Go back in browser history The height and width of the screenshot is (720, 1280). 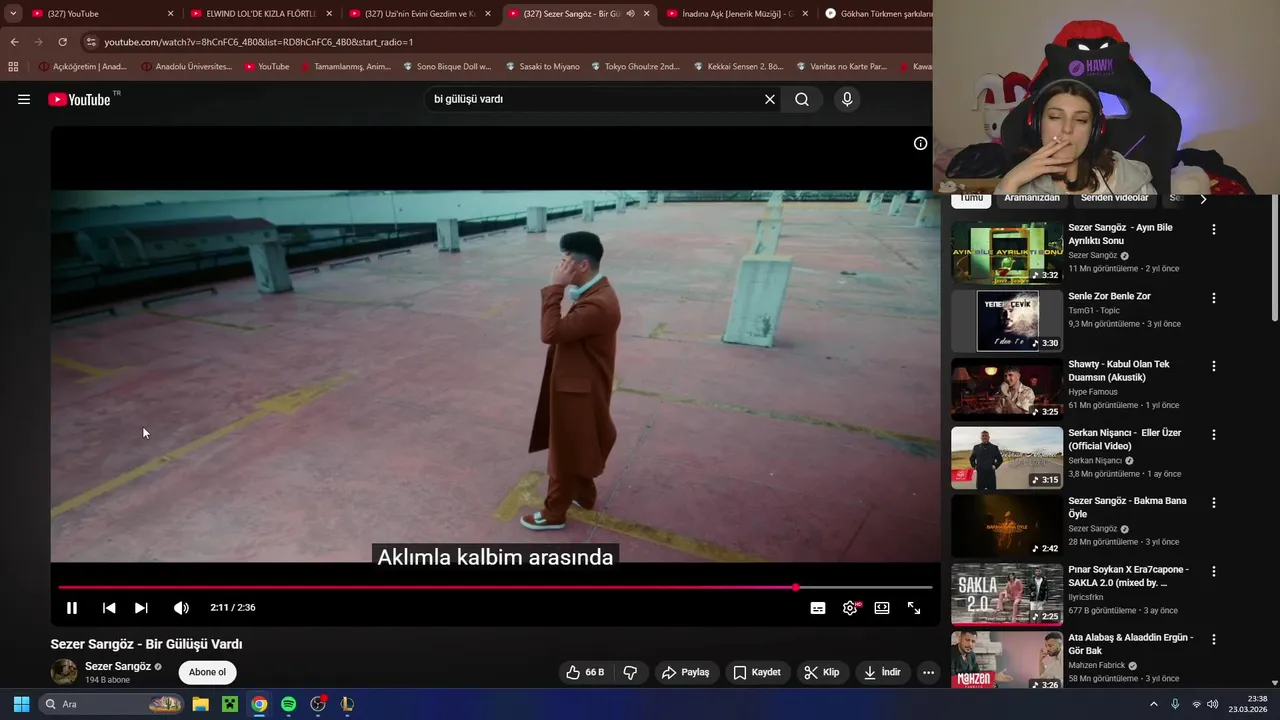(14, 42)
